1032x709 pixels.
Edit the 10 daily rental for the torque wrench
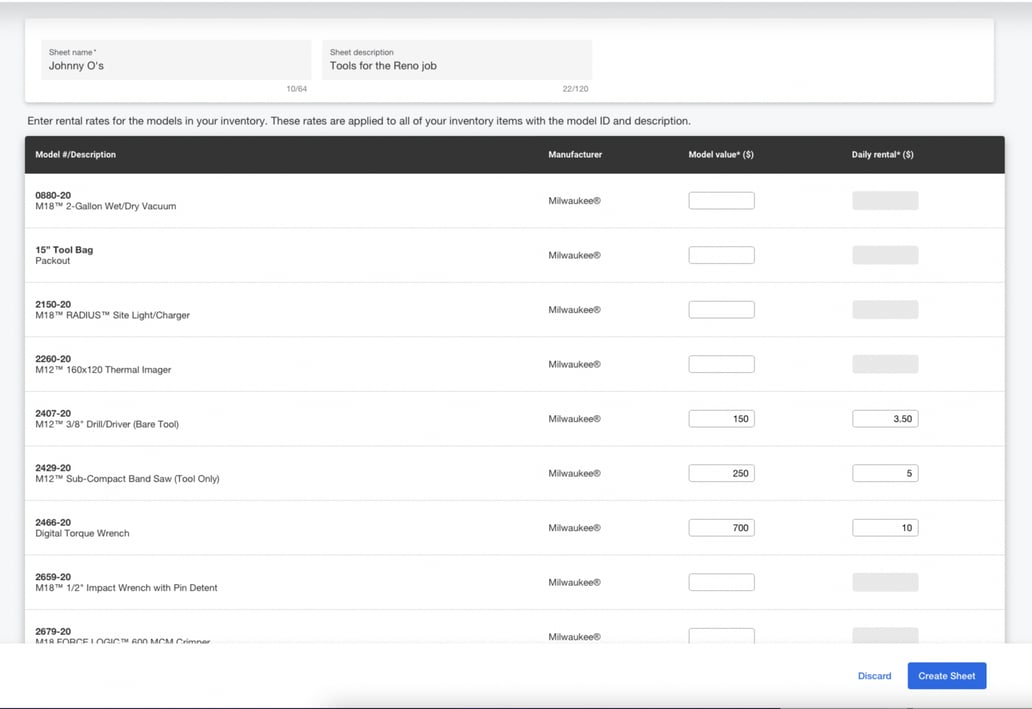(884, 527)
